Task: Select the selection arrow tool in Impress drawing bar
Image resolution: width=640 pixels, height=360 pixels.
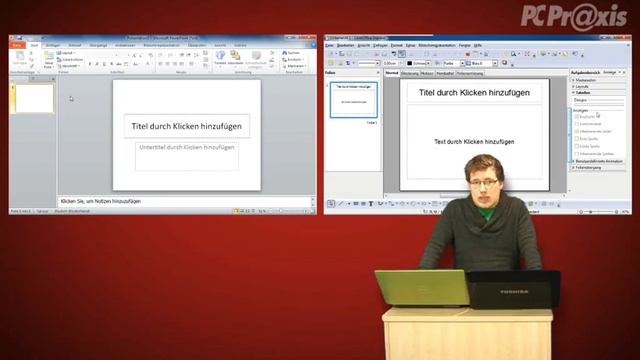Action: coord(331,204)
